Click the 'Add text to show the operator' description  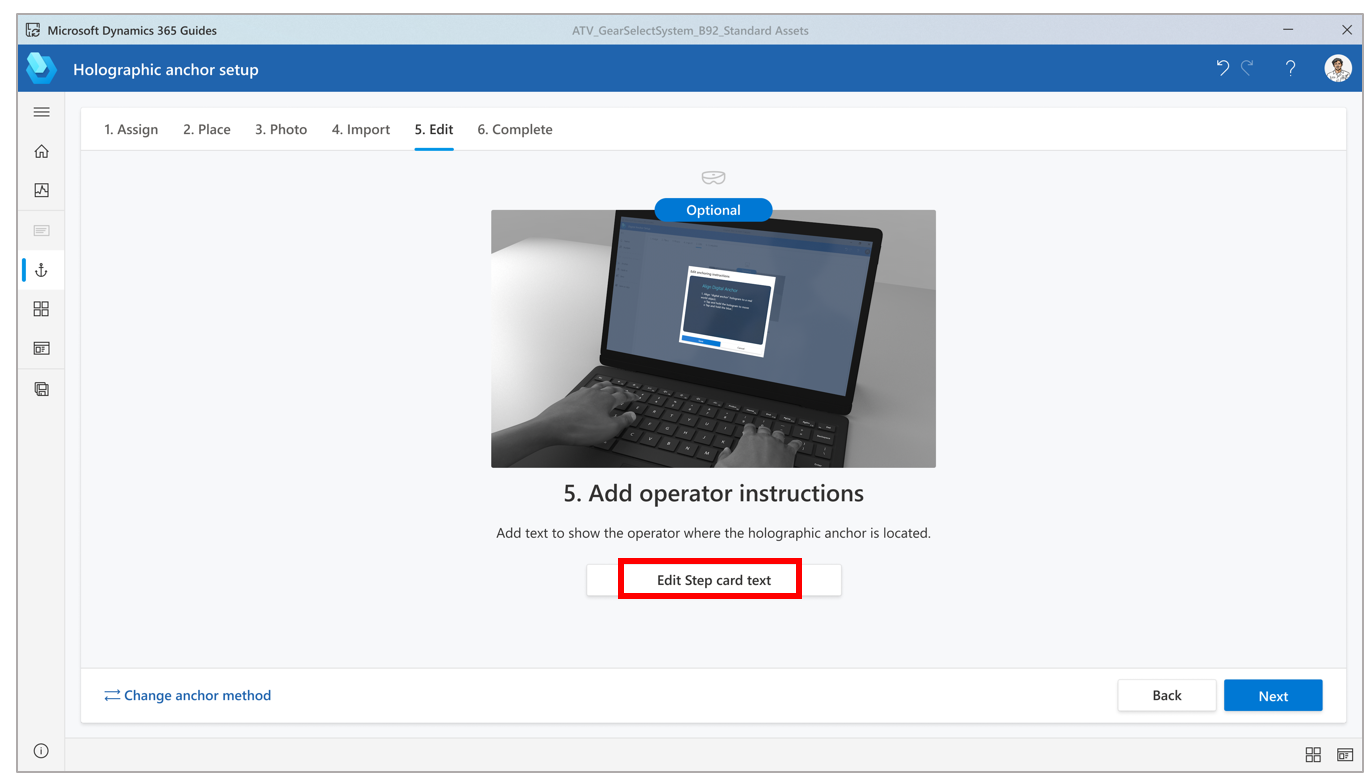pos(714,533)
